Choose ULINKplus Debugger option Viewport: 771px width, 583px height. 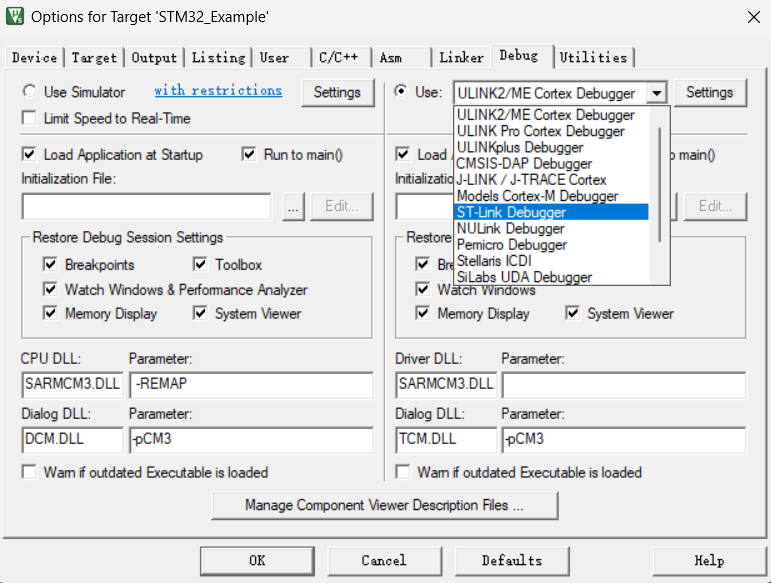tap(551, 147)
